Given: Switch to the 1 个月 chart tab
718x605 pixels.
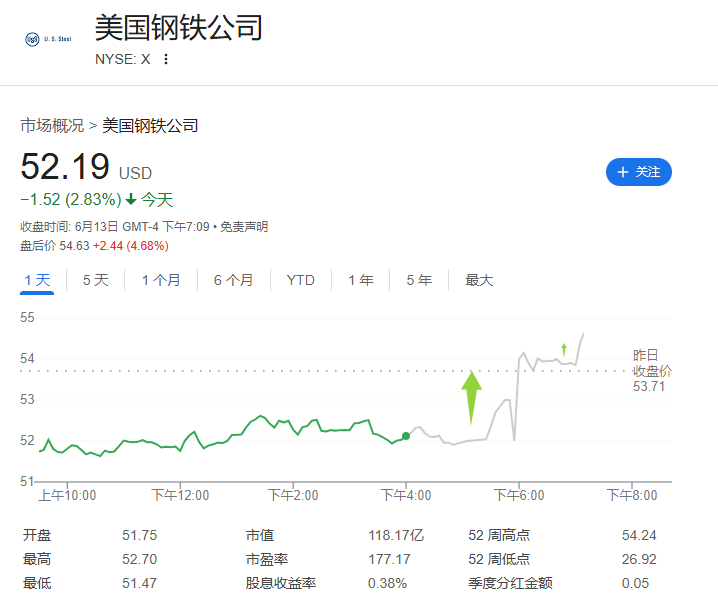Looking at the screenshot, I should click(x=161, y=280).
